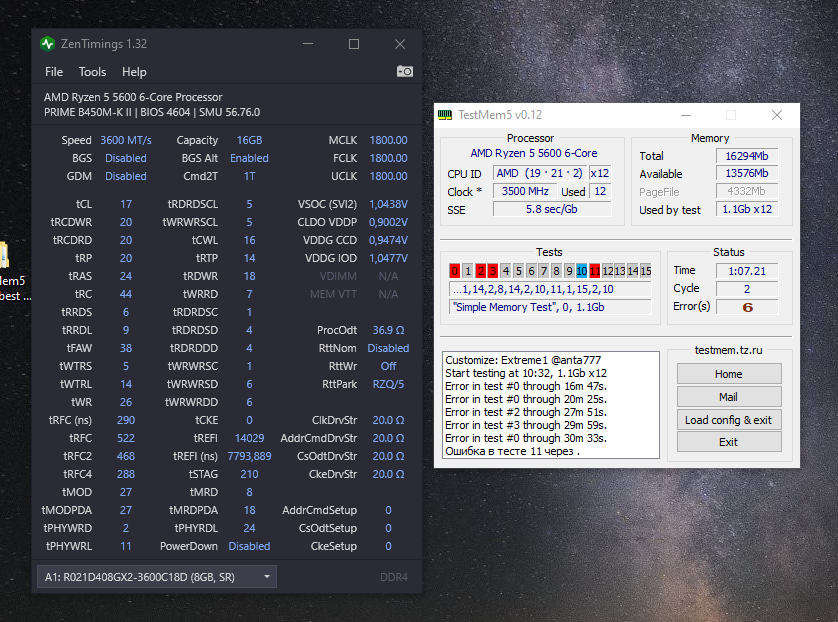
Task: Click the tRFC value 522
Action: point(126,438)
